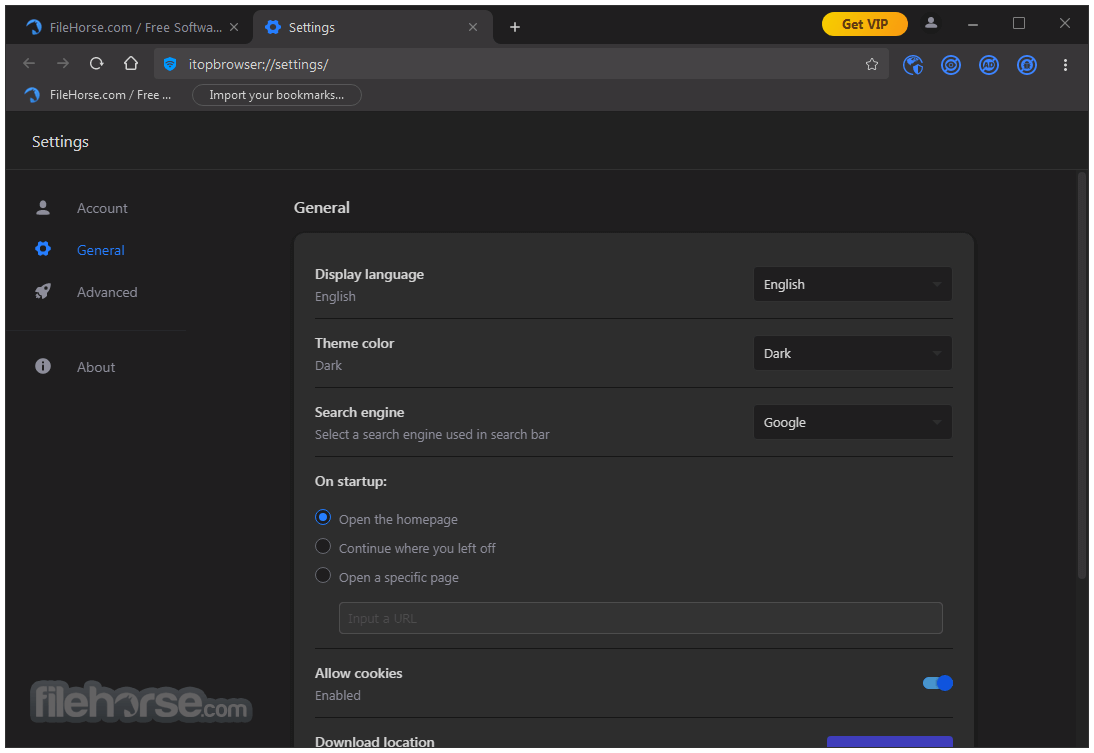Close the FileHorse.com tab
This screenshot has height=753, width=1094.
coord(234,27)
